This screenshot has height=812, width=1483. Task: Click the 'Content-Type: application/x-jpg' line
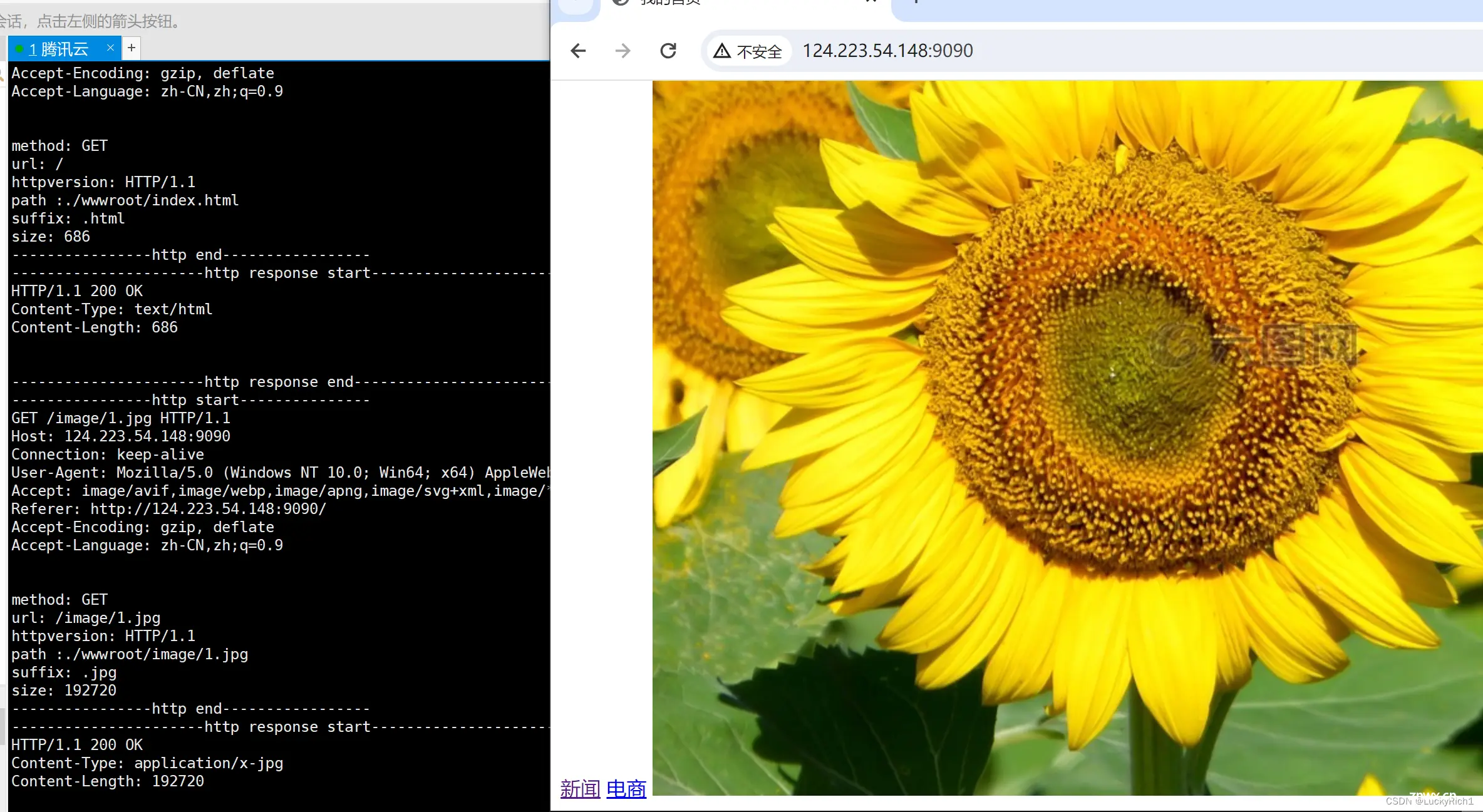[147, 763]
